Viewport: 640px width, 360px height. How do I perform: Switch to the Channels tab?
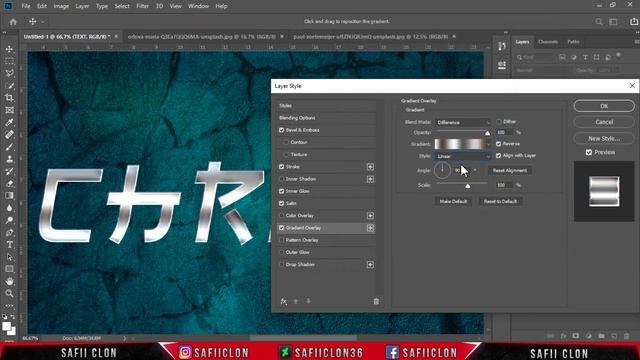pyautogui.click(x=548, y=42)
